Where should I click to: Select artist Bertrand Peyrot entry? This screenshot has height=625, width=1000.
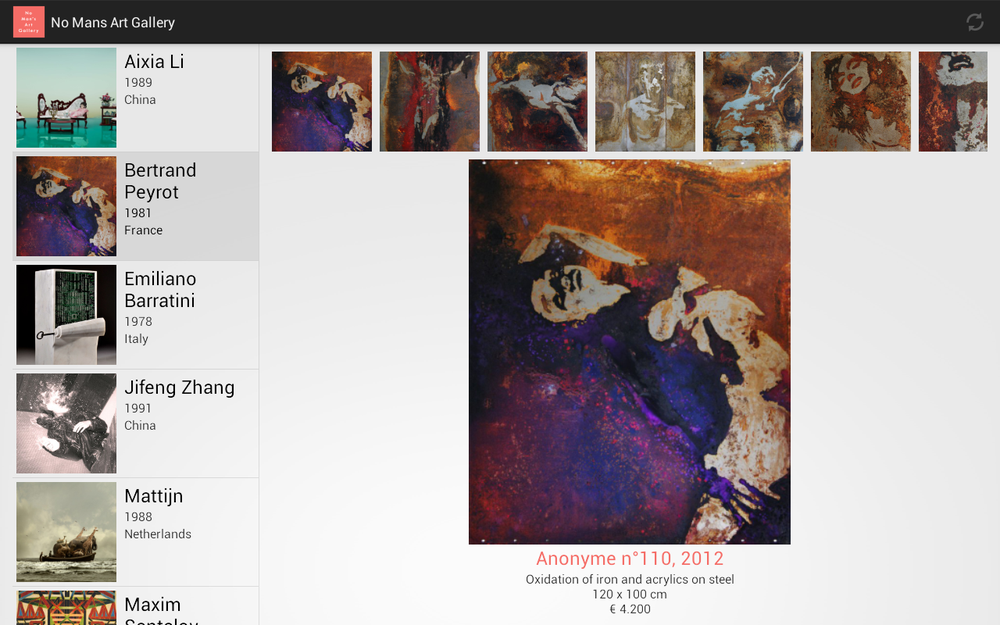[136, 206]
